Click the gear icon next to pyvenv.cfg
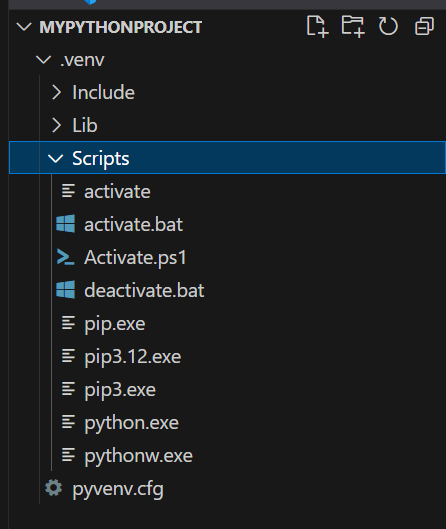Screen dimensions: 446x529 coord(54,488)
